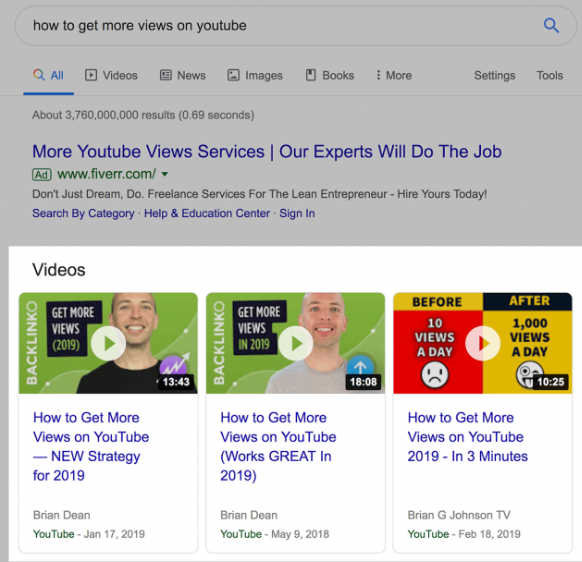582x562 pixels.
Task: Play the Before/After 10:25 video
Action: [483, 343]
